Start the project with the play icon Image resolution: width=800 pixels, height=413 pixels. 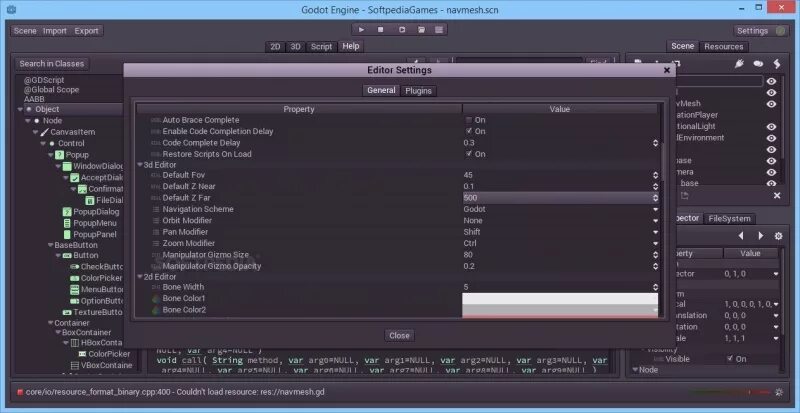(x=361, y=30)
